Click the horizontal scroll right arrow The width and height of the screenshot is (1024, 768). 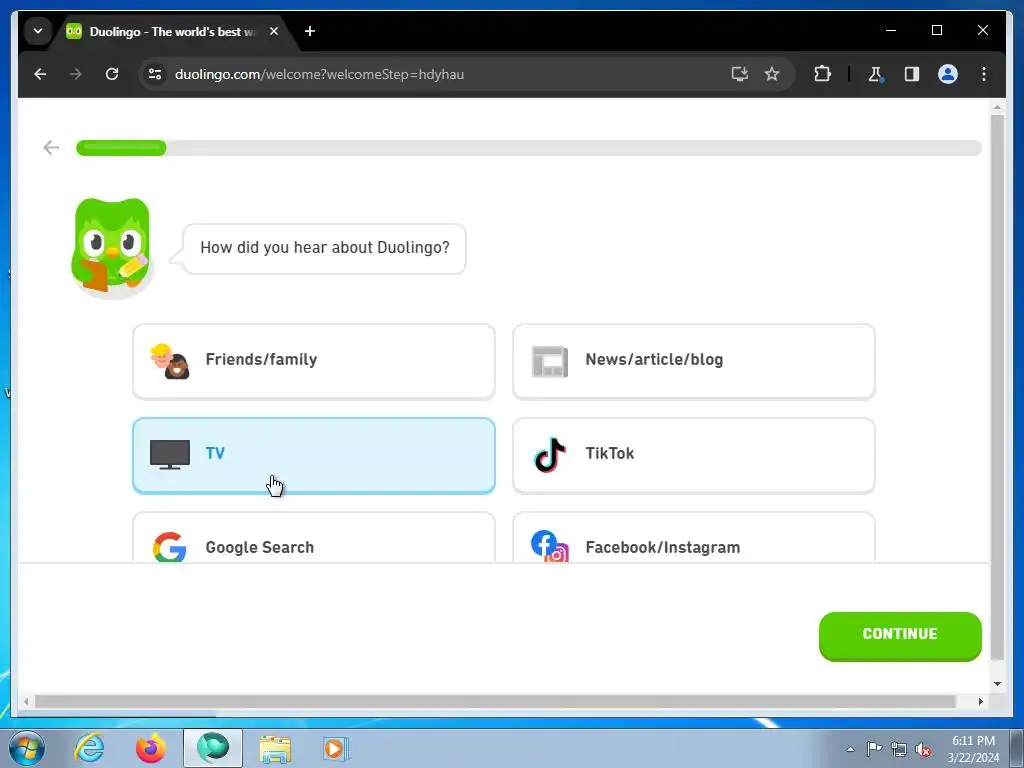point(980,701)
